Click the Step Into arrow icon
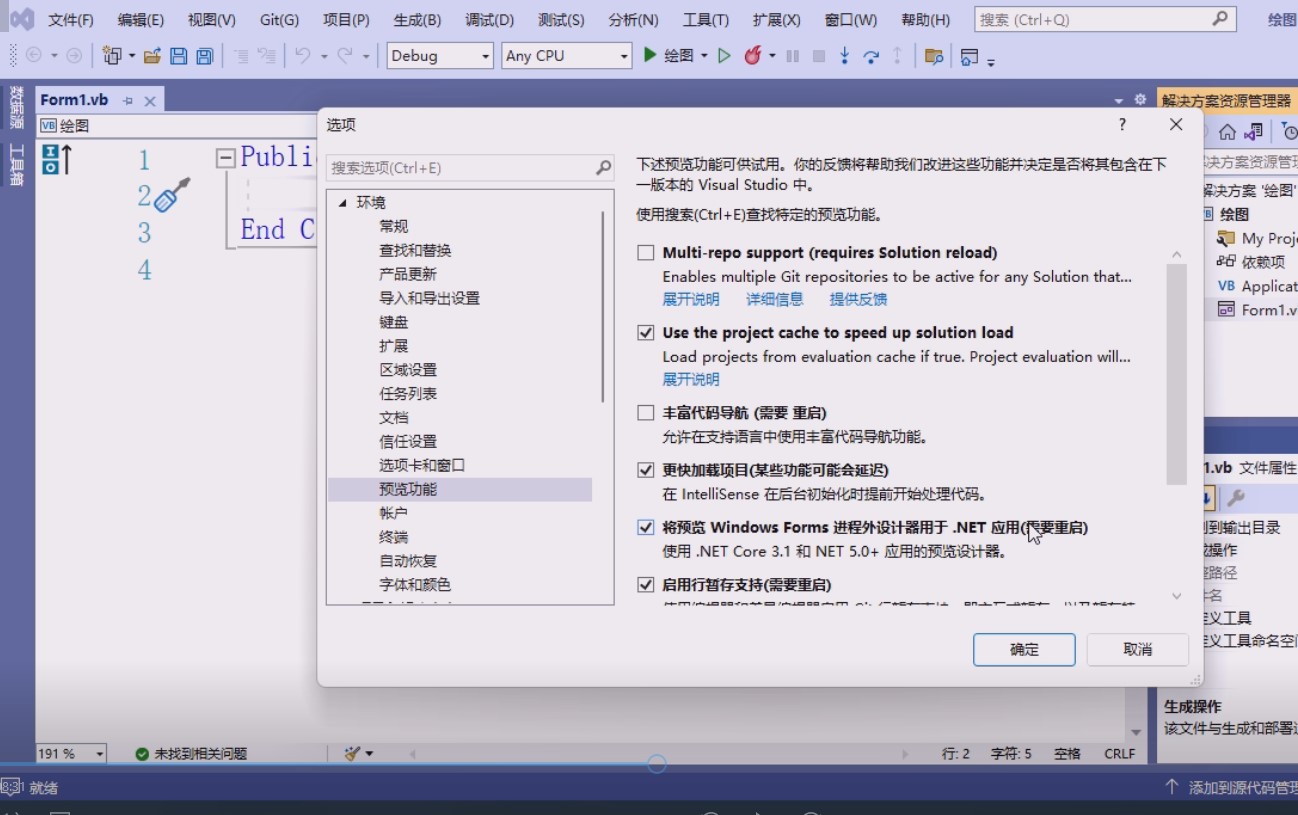This screenshot has width=1298, height=815. [x=845, y=56]
